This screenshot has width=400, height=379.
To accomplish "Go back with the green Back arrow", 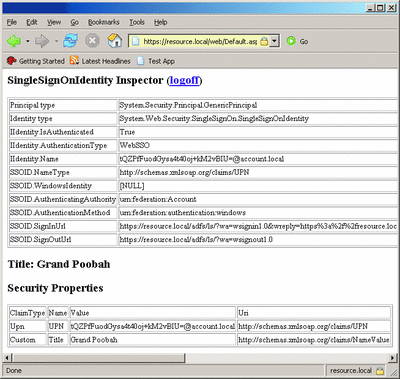I will [14, 41].
